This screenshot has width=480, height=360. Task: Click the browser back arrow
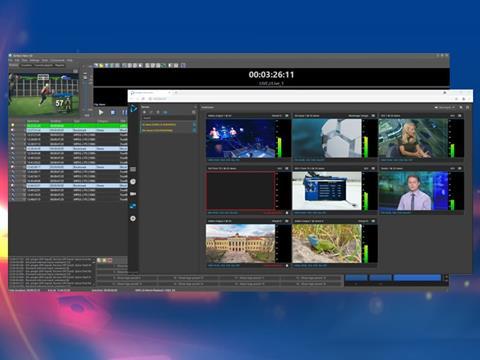[x=132, y=99]
